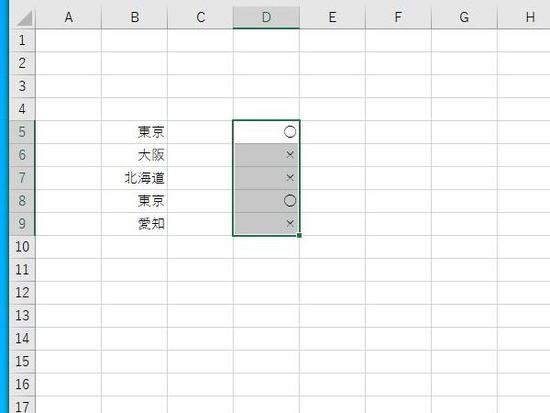
Task: Select cell B6 containing 大阪
Action: [134, 155]
